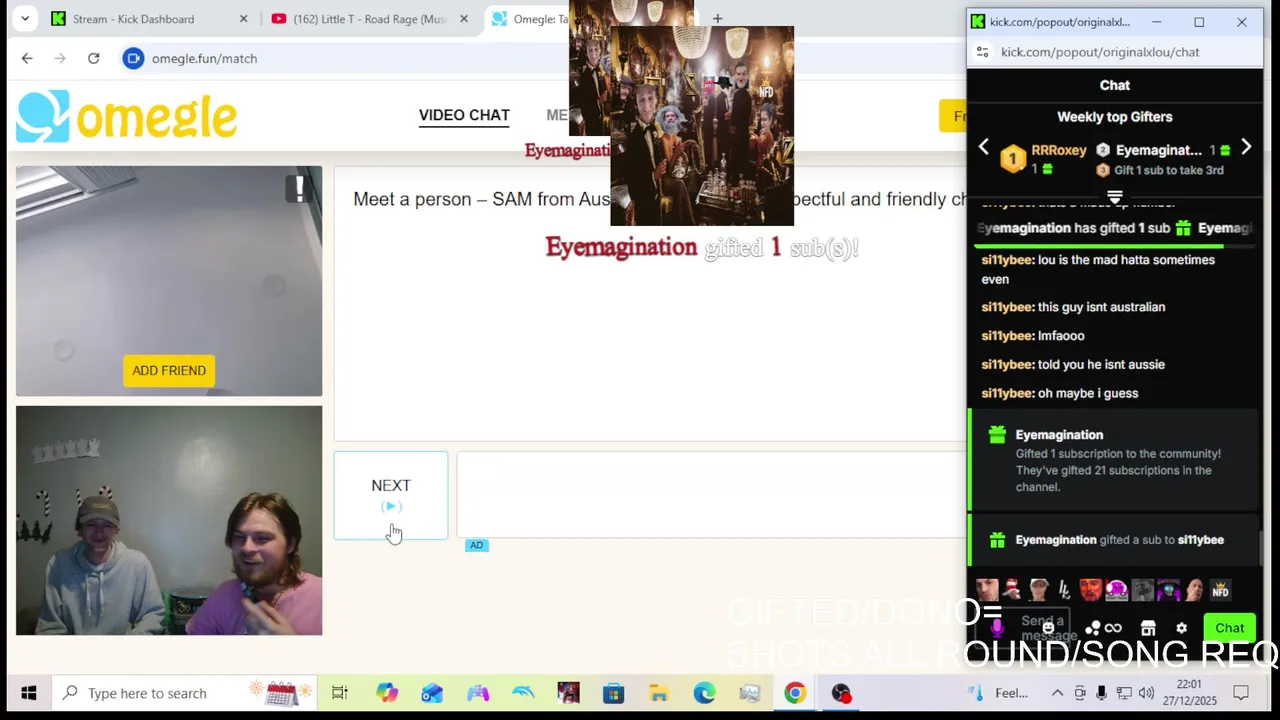Focus the Omegle chat message box
Image resolution: width=1280 pixels, height=720 pixels.
(x=712, y=495)
